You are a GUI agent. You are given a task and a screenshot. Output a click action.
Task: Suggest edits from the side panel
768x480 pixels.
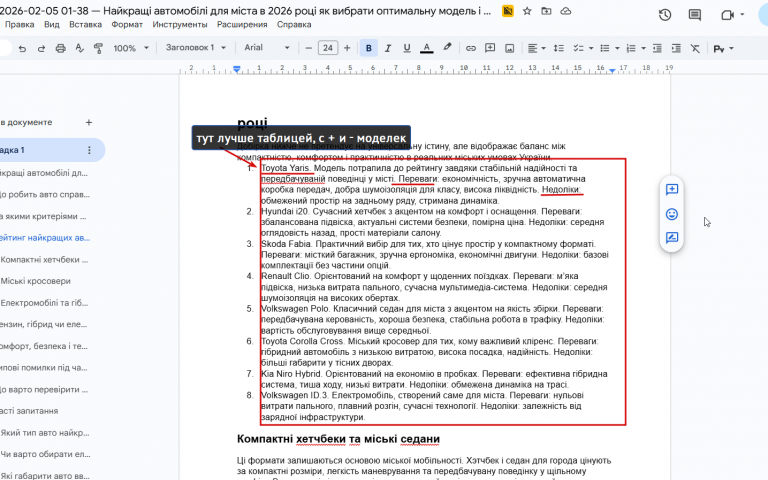[672, 238]
